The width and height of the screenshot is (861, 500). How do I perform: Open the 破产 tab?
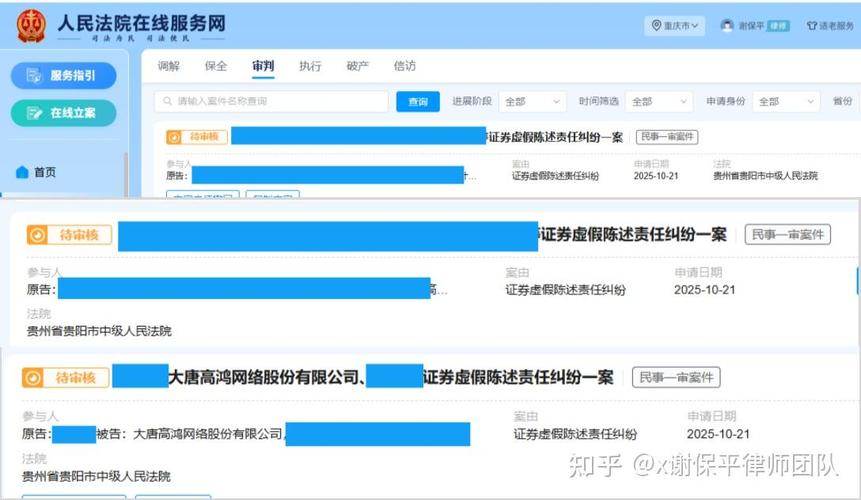[357, 67]
